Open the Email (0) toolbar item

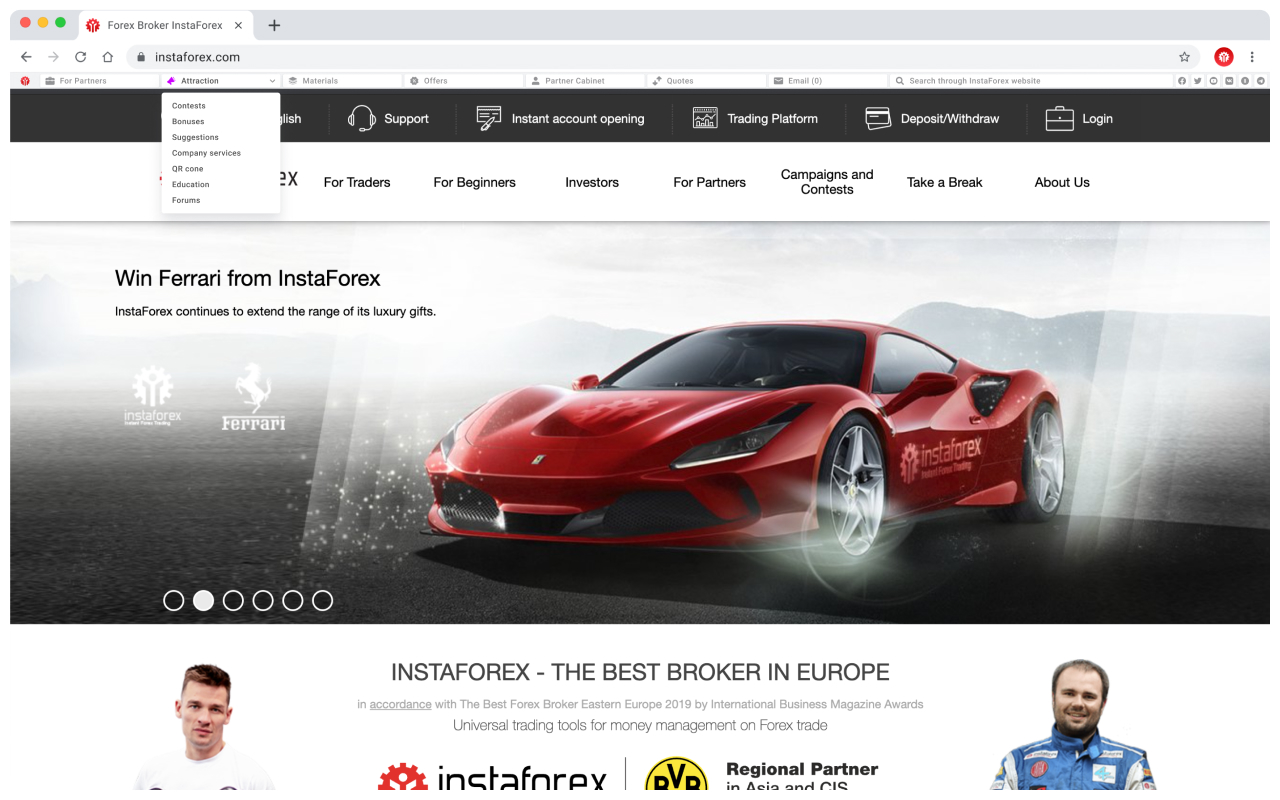pyautogui.click(x=829, y=80)
